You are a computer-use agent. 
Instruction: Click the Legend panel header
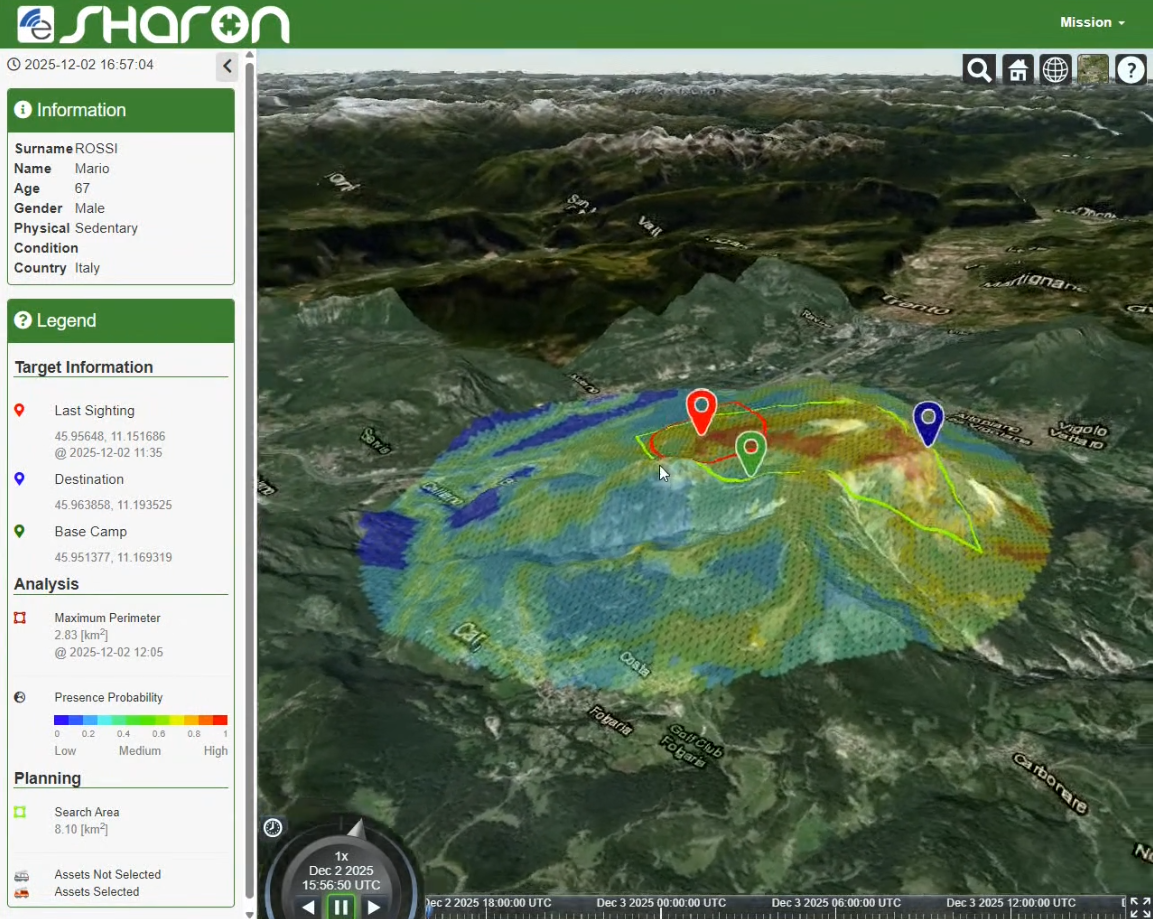coord(121,321)
